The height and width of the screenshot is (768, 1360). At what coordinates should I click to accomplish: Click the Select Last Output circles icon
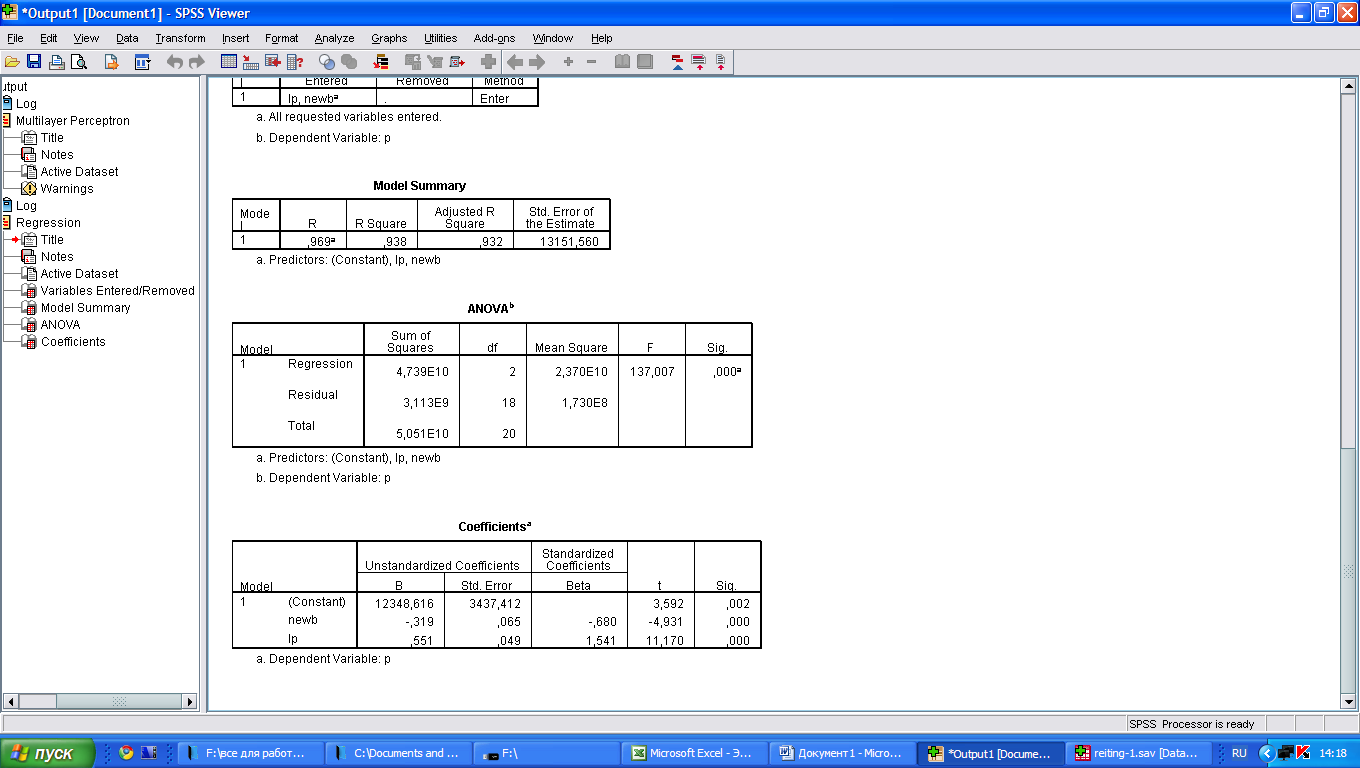pos(327,62)
